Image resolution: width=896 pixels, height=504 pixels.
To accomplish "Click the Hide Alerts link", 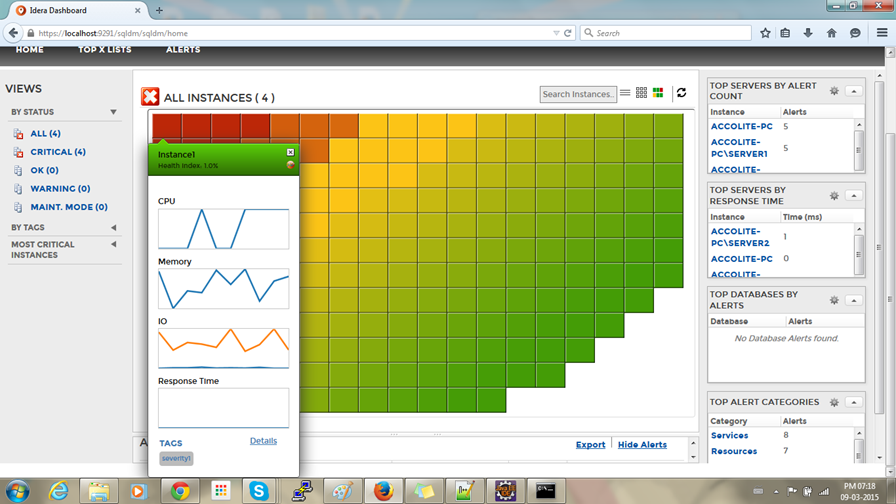I will pyautogui.click(x=642, y=445).
